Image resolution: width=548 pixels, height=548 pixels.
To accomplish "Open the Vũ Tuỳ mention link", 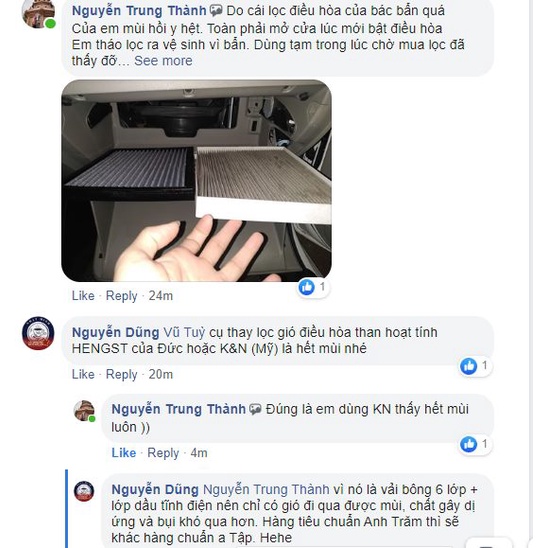I will coord(184,332).
